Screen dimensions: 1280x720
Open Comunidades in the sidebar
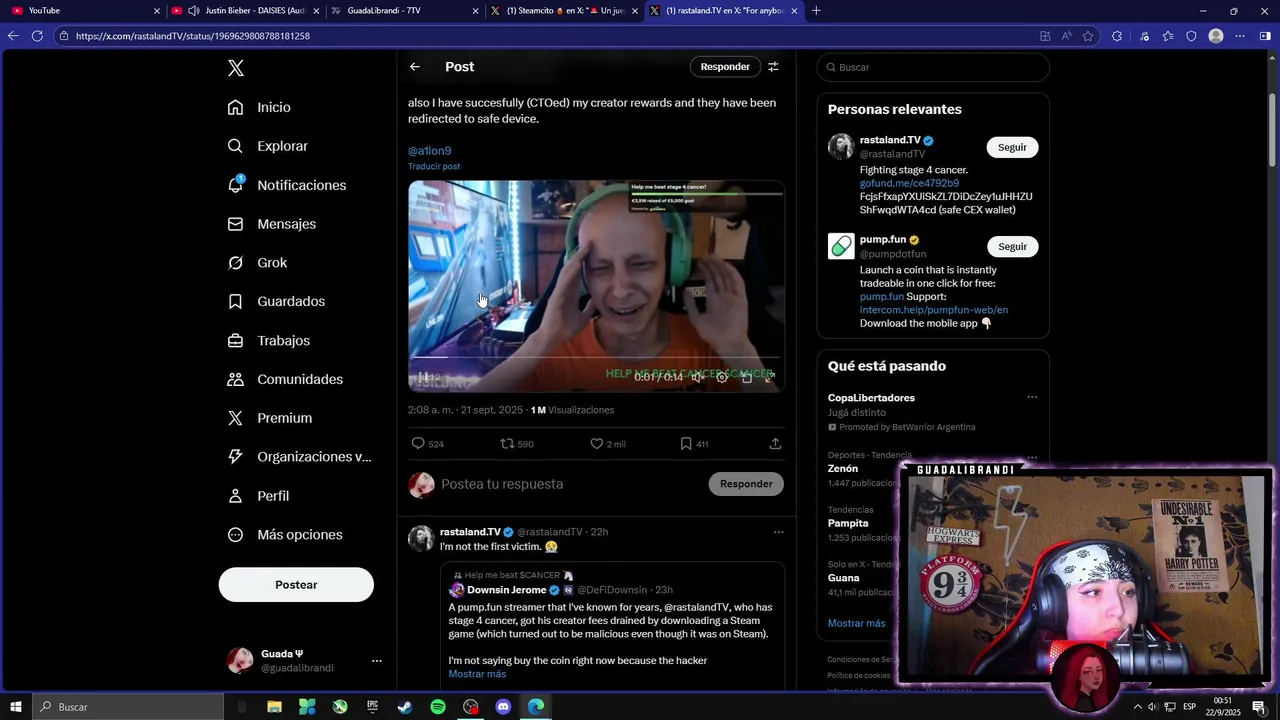click(285, 379)
